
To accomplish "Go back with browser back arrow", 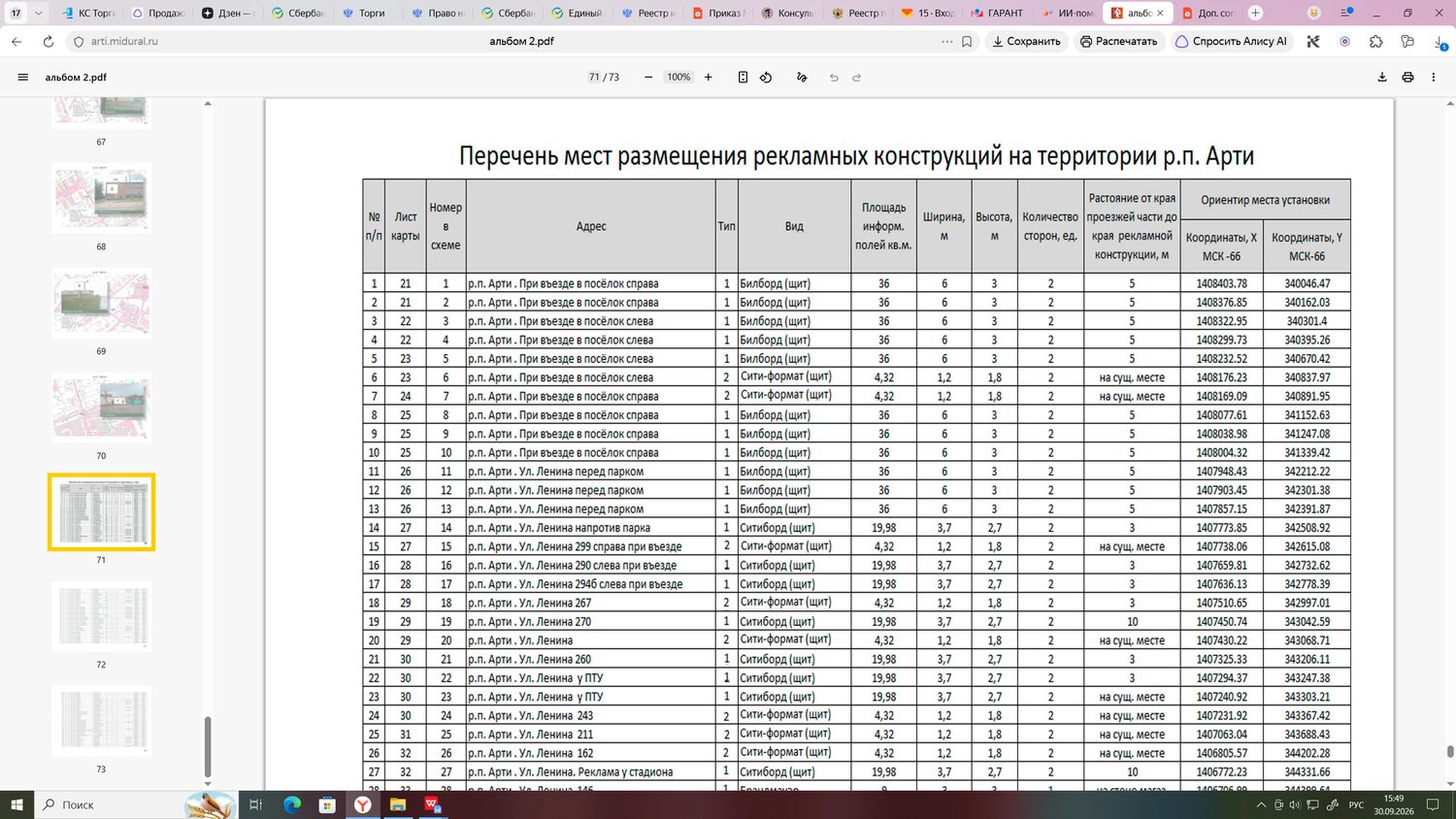I will [x=17, y=42].
